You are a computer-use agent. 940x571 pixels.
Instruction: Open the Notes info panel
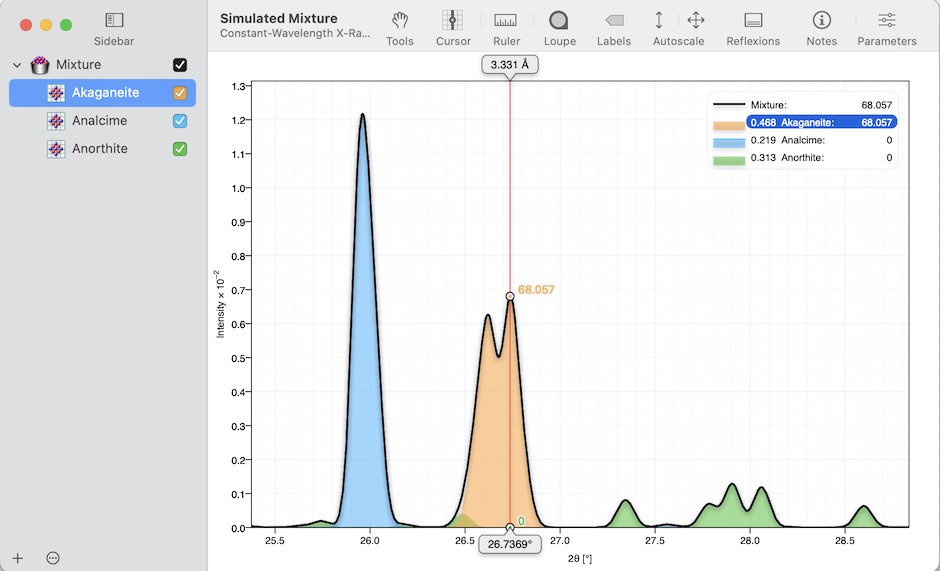pyautogui.click(x=821, y=21)
